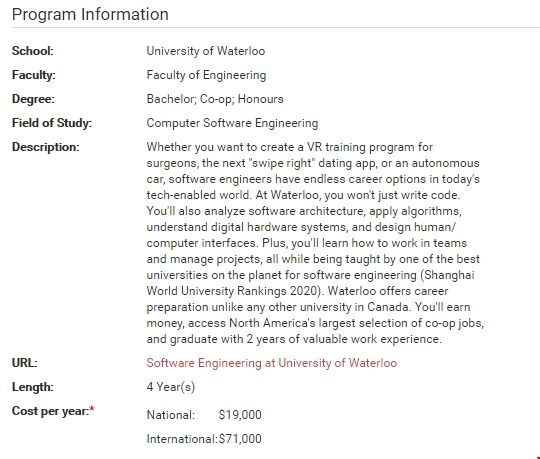Click the program description paragraph text
Image resolution: width=540 pixels, height=459 pixels.
point(315,243)
